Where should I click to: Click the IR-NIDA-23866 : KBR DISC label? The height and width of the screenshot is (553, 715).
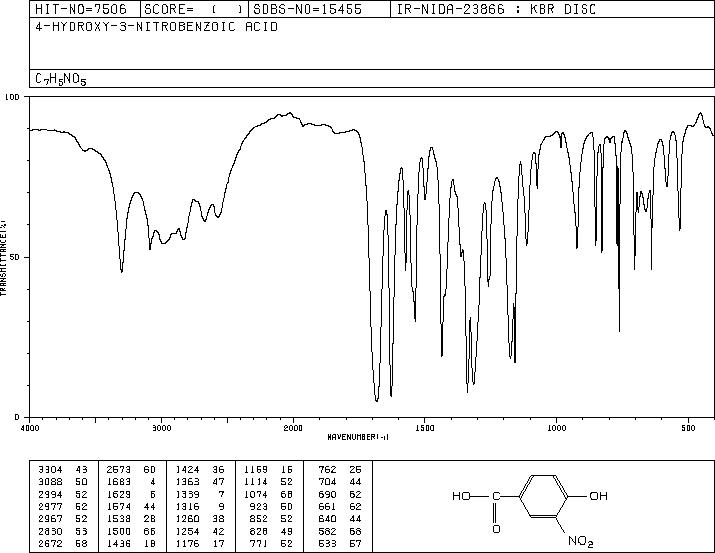click(496, 9)
